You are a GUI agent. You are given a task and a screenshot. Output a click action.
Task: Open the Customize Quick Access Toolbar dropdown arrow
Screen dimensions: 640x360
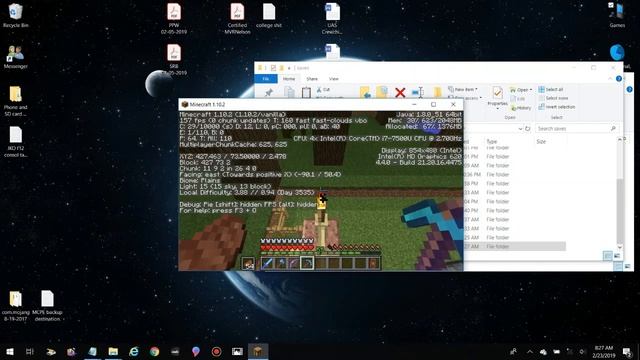coord(289,68)
